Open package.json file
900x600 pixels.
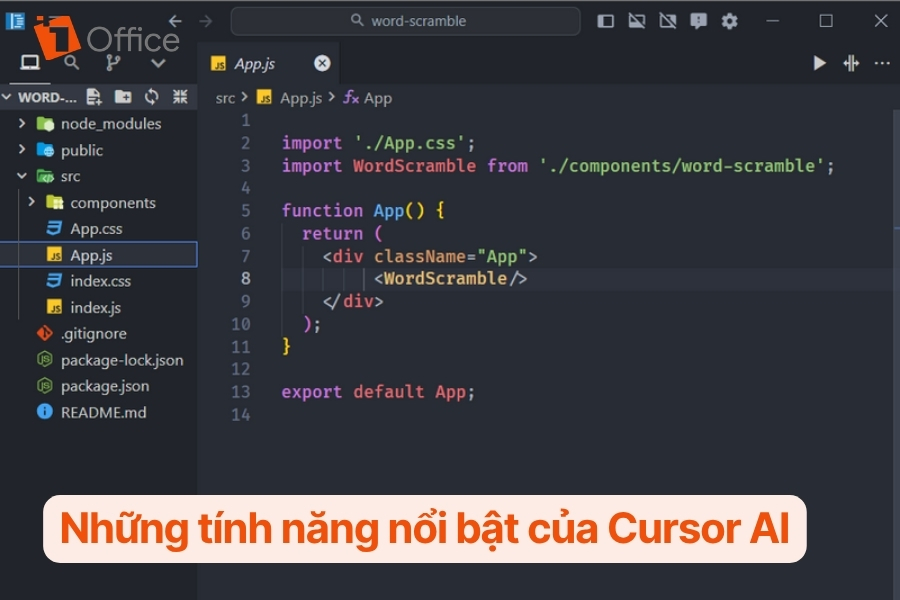[99, 386]
